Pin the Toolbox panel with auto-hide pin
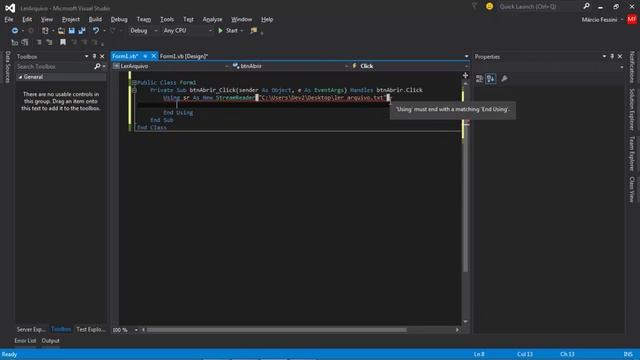 click(94, 56)
